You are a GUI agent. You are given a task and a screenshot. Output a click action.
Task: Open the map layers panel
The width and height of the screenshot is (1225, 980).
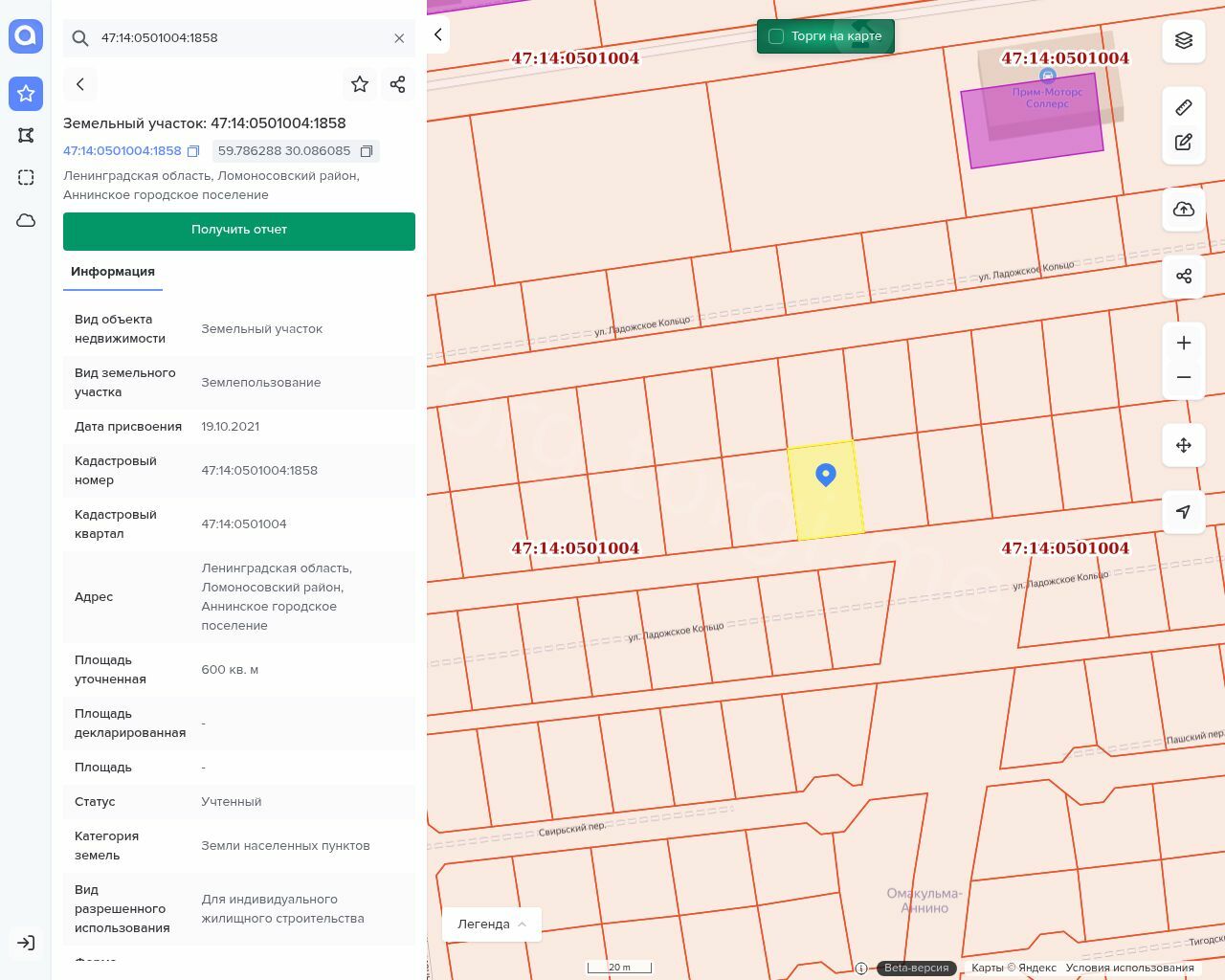point(1184,40)
